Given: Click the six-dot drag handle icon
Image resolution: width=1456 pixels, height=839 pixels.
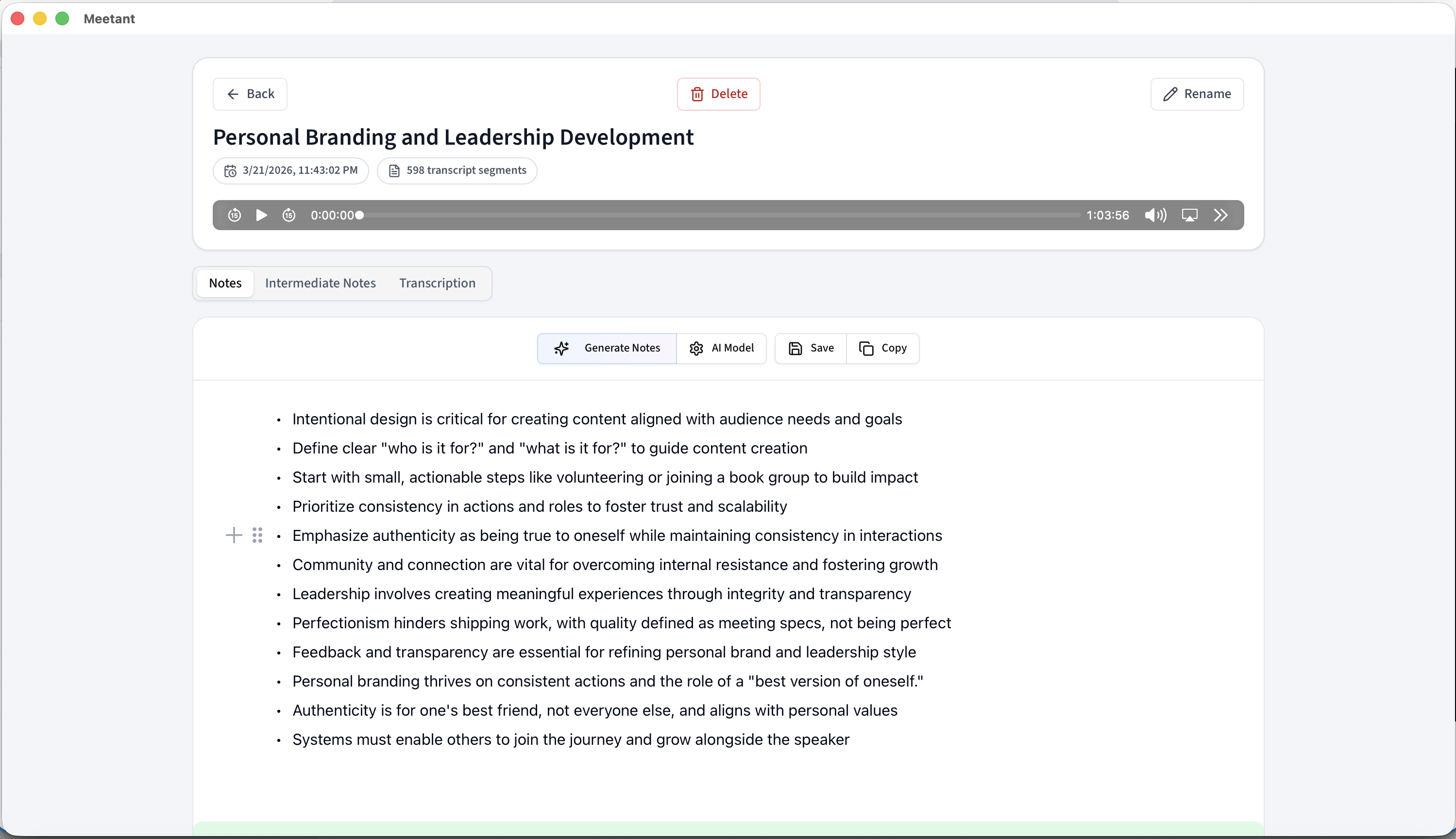Looking at the screenshot, I should 257,536.
